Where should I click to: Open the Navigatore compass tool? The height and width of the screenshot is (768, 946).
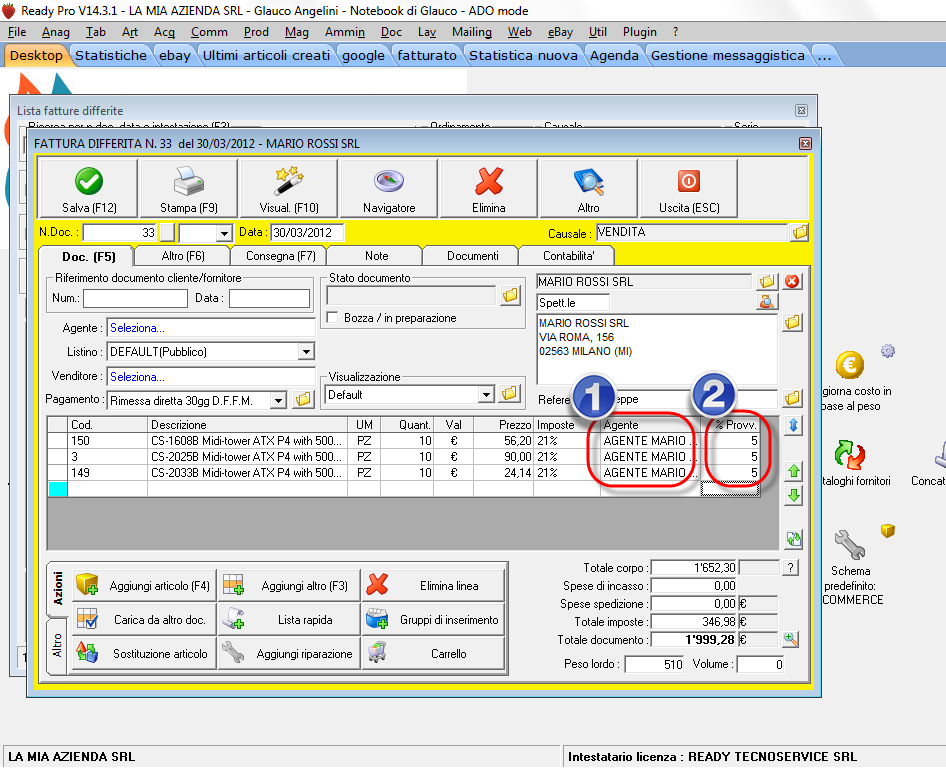pos(388,189)
